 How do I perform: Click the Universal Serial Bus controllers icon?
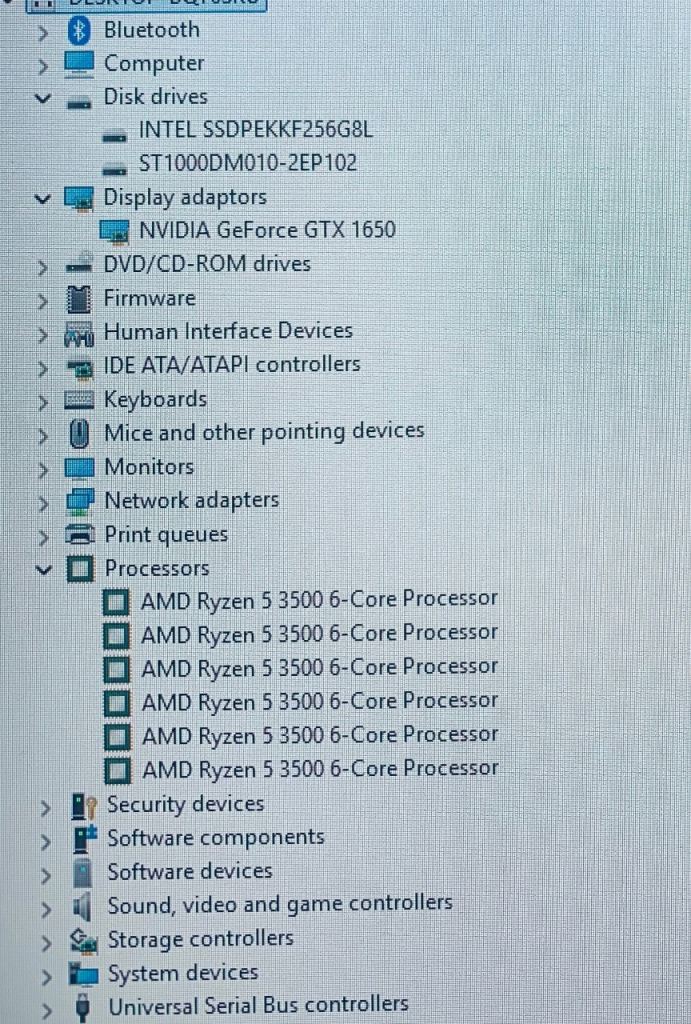pos(83,1006)
